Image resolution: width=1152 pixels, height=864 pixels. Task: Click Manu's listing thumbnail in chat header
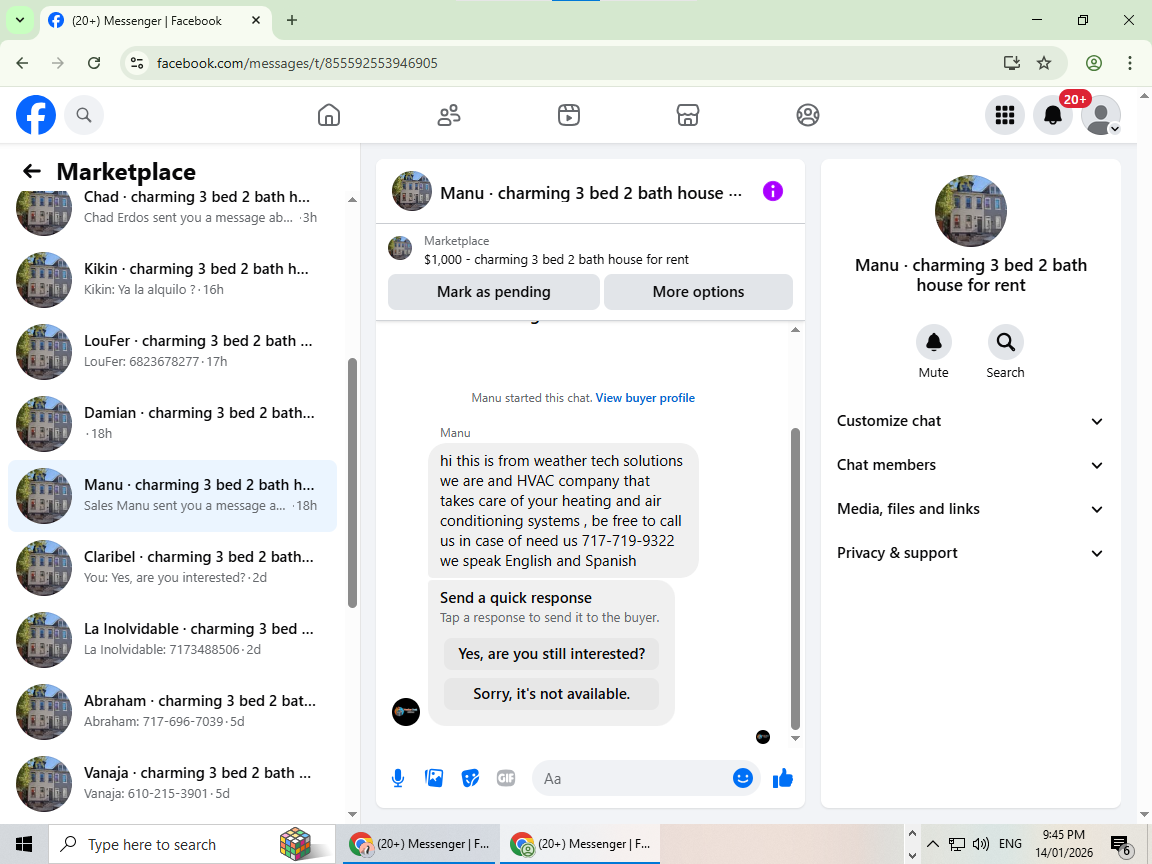[411, 192]
